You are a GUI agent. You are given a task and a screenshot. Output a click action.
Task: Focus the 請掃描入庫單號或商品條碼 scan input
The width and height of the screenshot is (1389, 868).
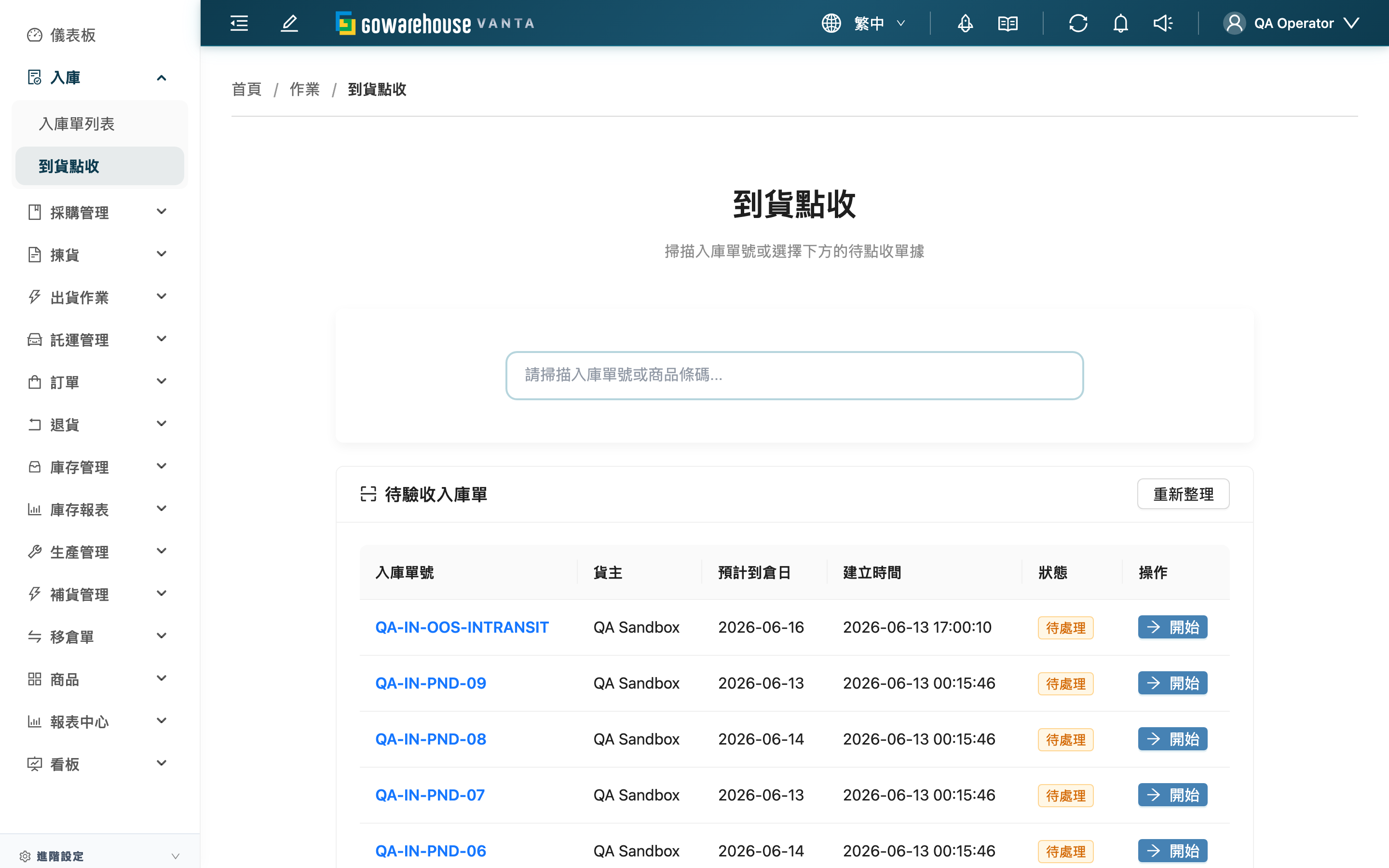(x=794, y=376)
